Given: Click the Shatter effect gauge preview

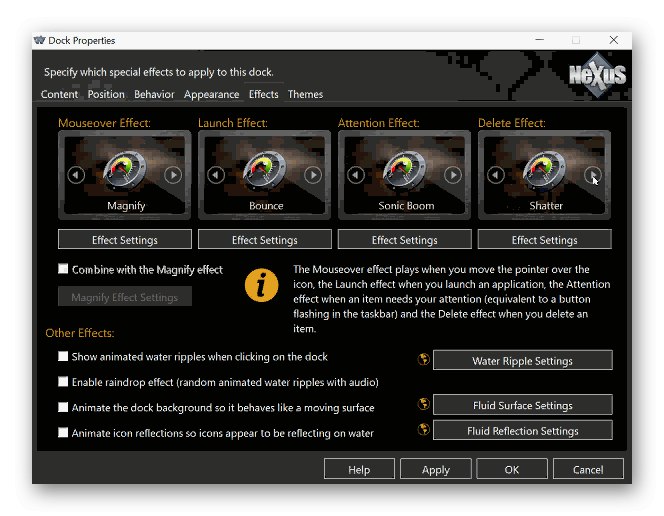Looking at the screenshot, I should 544,170.
